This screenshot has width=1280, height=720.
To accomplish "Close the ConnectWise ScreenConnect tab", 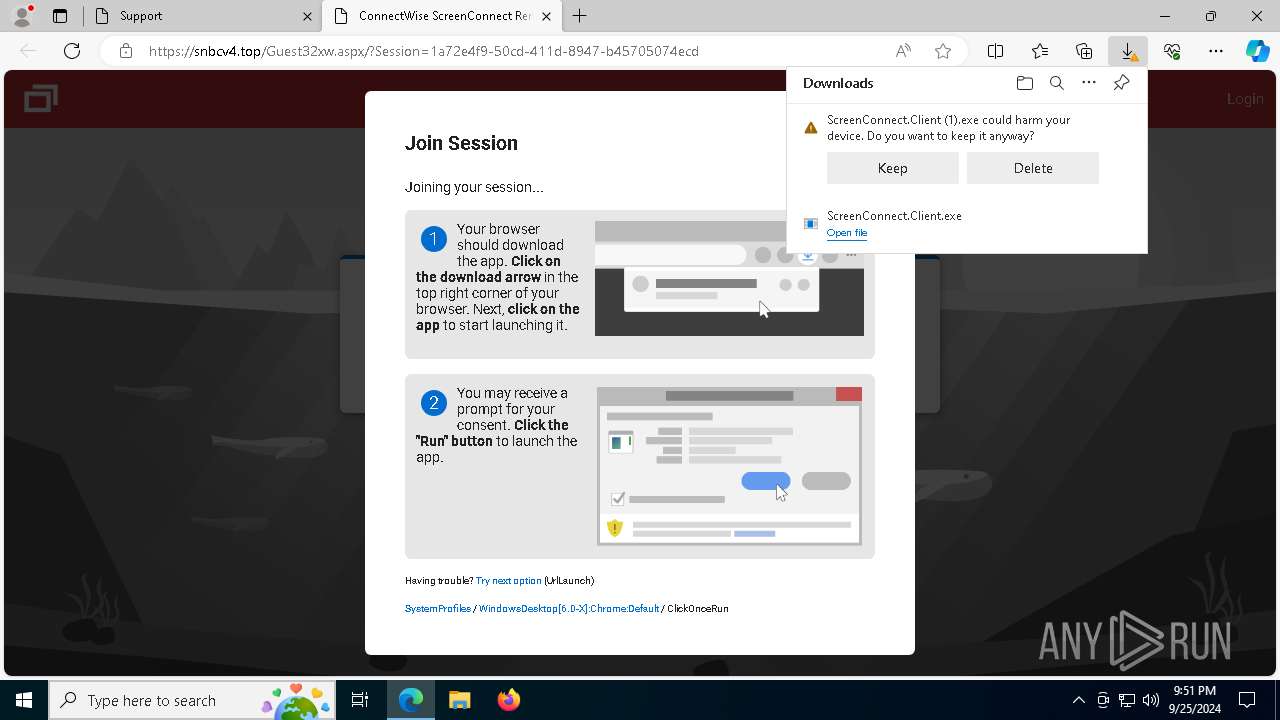I will click(547, 16).
